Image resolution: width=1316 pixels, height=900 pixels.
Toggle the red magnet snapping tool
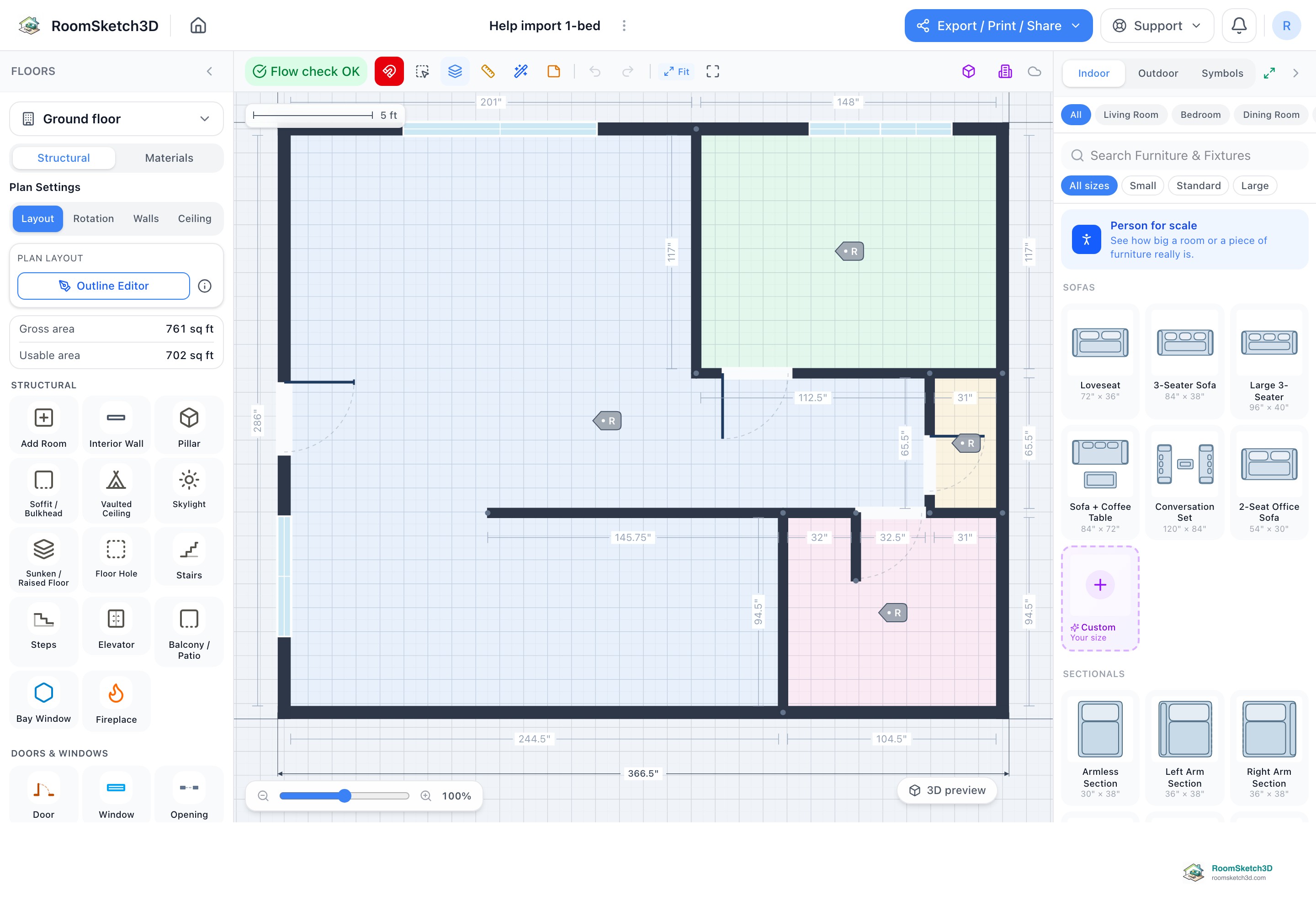389,71
